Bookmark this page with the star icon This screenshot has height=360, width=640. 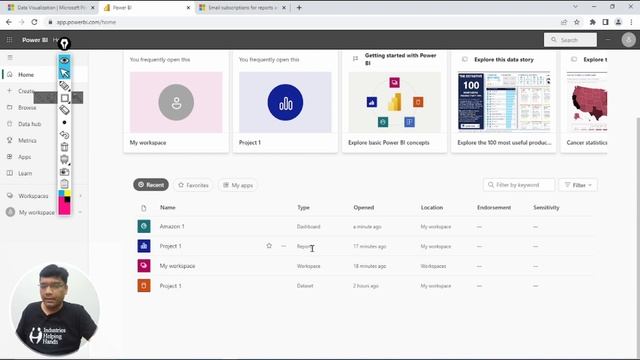pos(577,22)
